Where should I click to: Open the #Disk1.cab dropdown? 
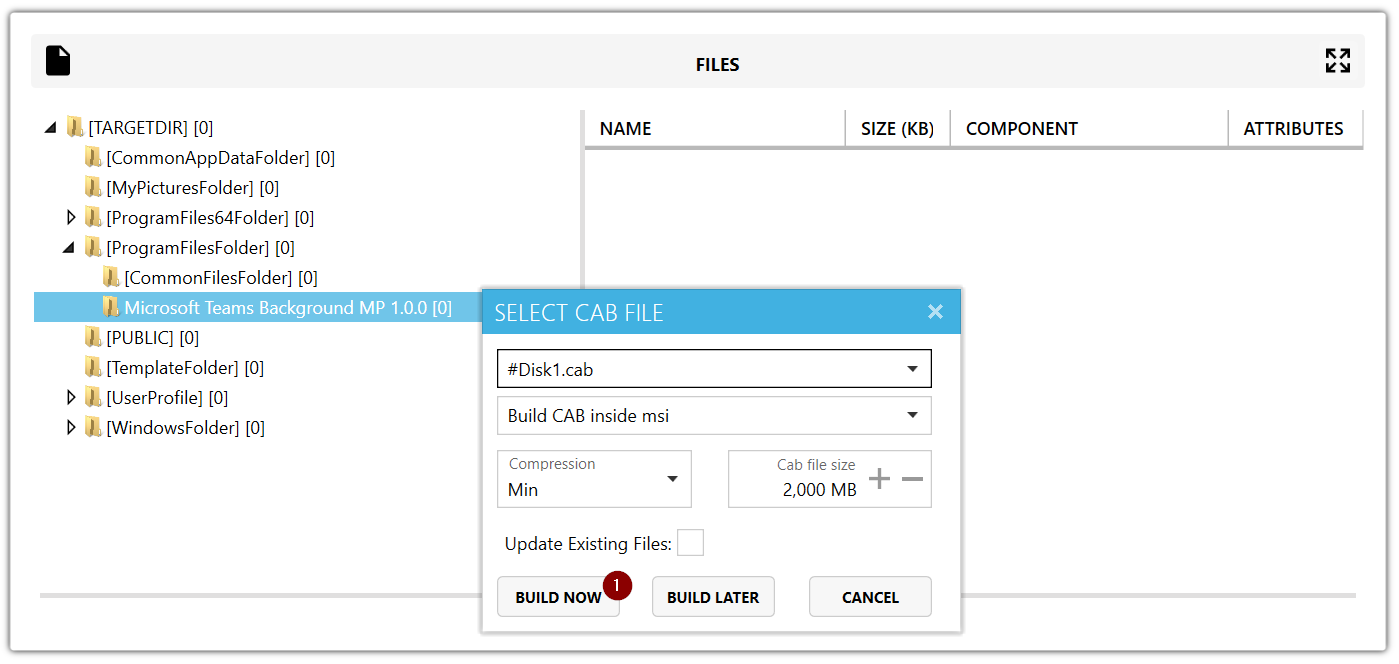(x=714, y=369)
